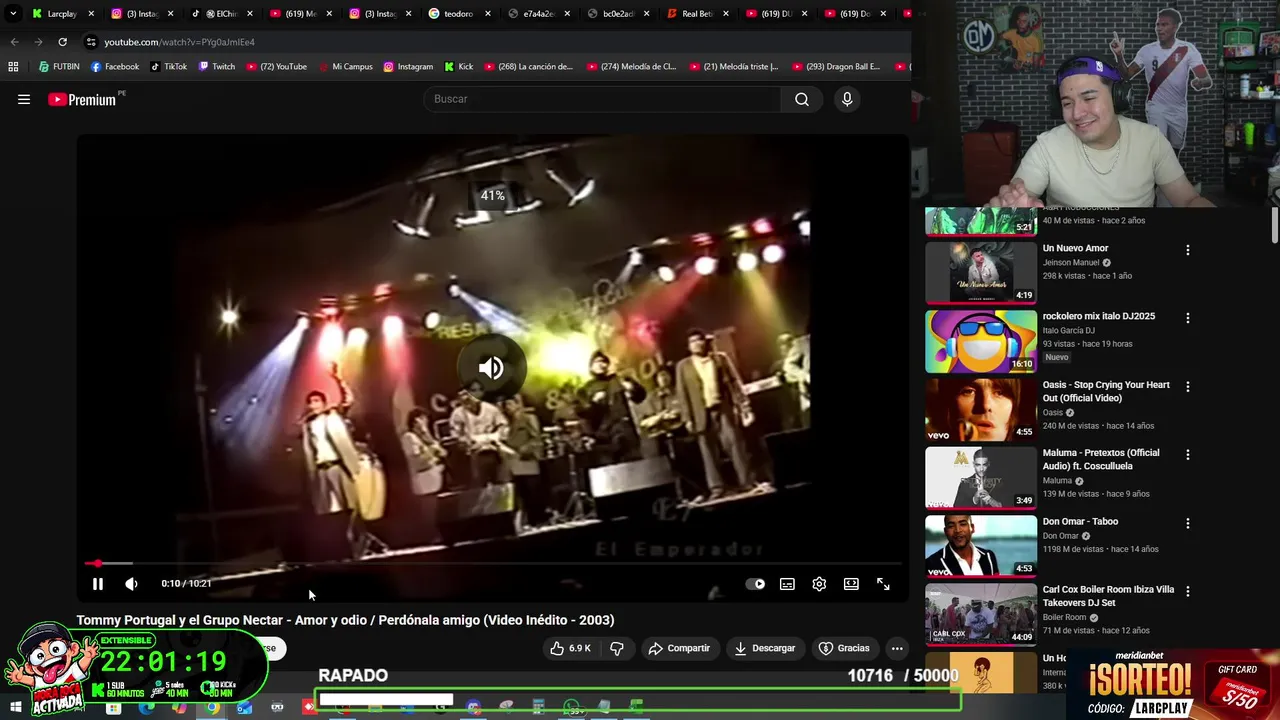Open the Carl Cox Boiler Room thumbnail

coord(981,614)
